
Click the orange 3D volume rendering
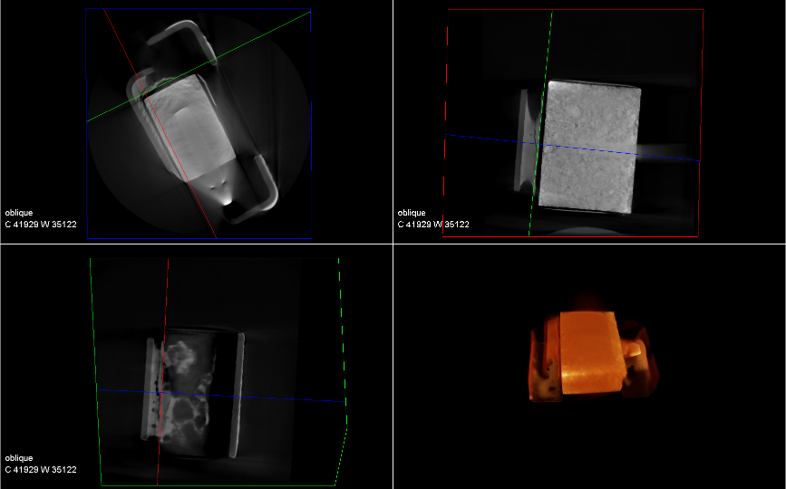(590, 355)
